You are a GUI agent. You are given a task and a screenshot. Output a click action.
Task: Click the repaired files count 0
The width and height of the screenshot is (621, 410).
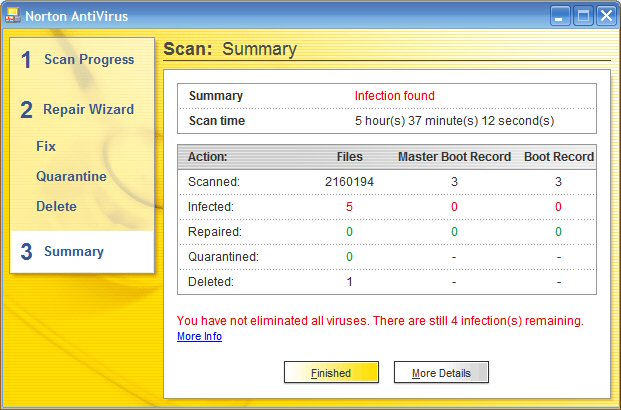pos(349,232)
